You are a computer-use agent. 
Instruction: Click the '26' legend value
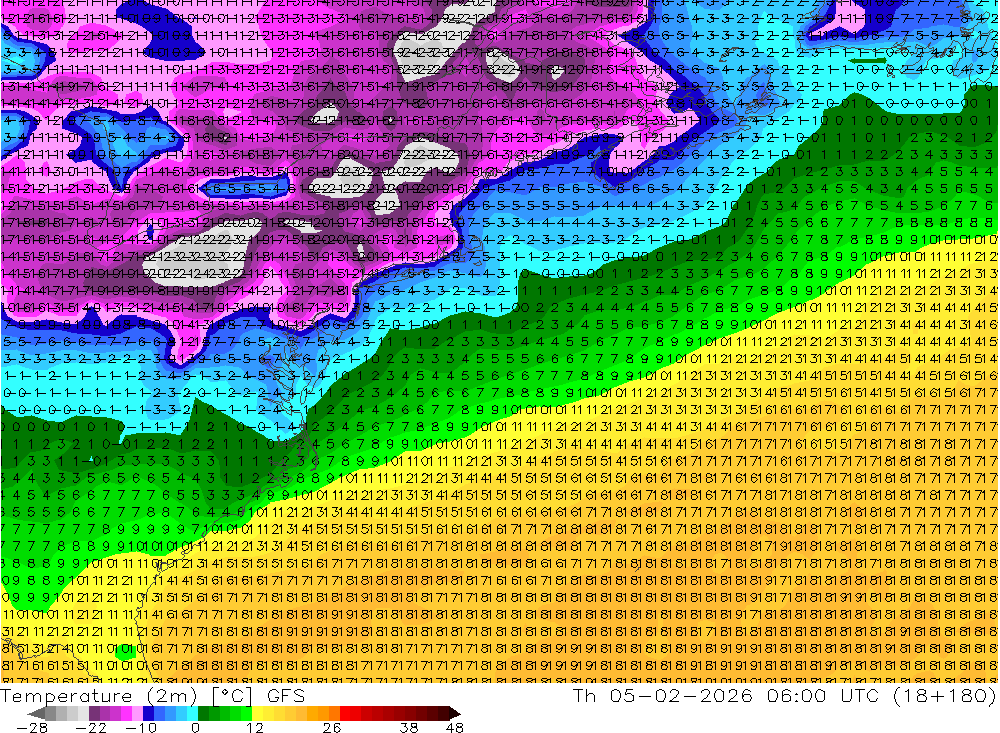coord(332,727)
